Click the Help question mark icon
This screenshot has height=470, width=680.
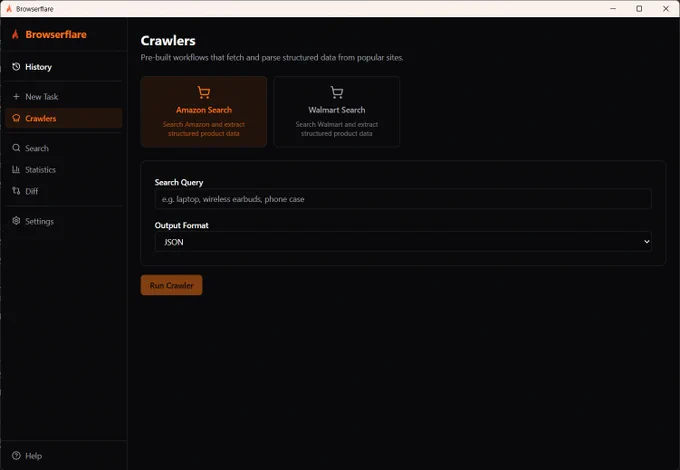click(x=16, y=455)
